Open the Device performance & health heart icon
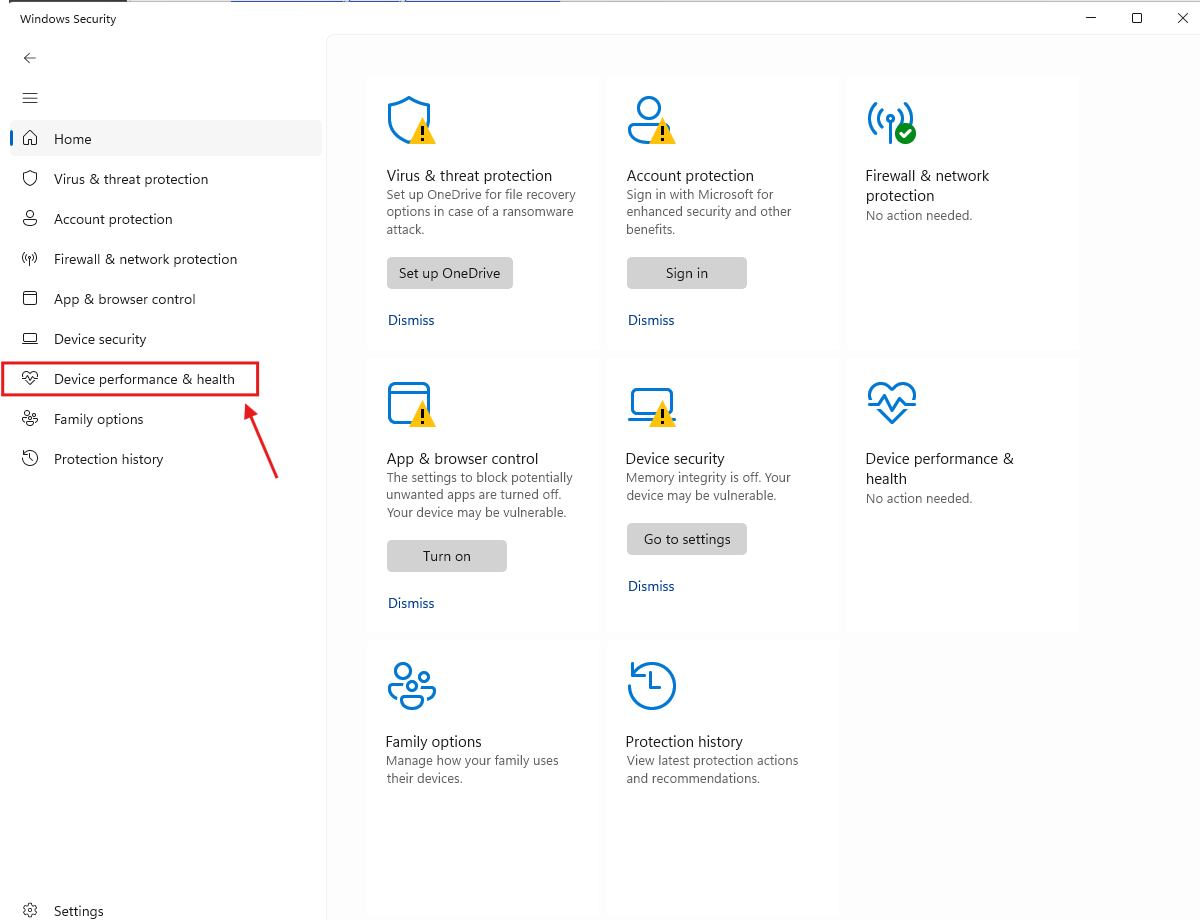Screen dimensions: 1200x920 (x=891, y=404)
